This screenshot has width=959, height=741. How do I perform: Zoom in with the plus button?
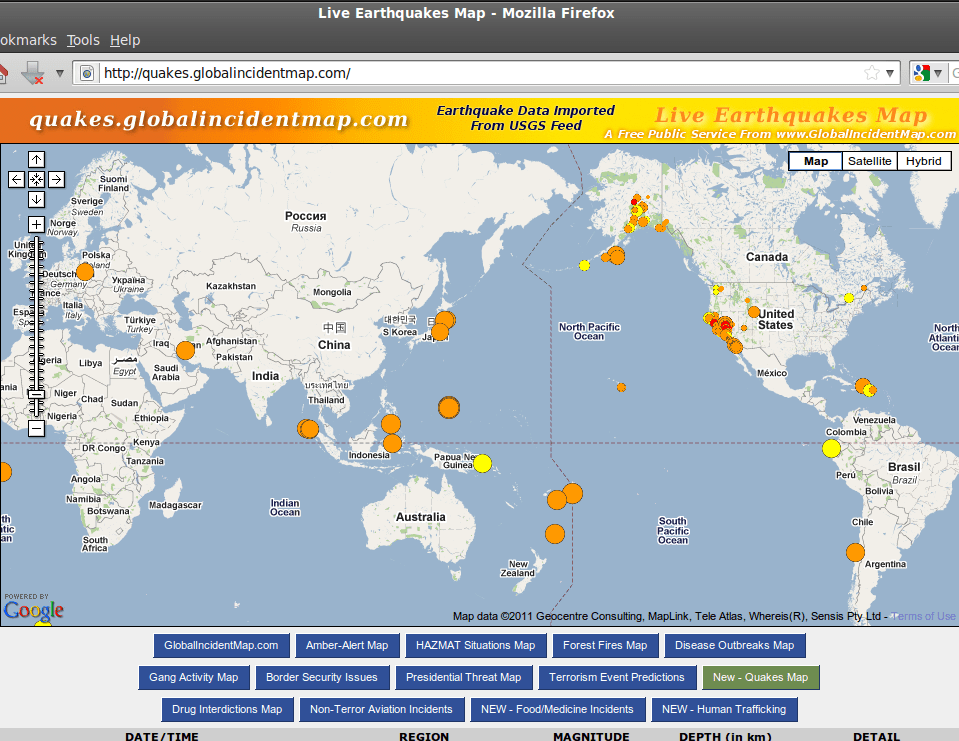tap(37, 224)
